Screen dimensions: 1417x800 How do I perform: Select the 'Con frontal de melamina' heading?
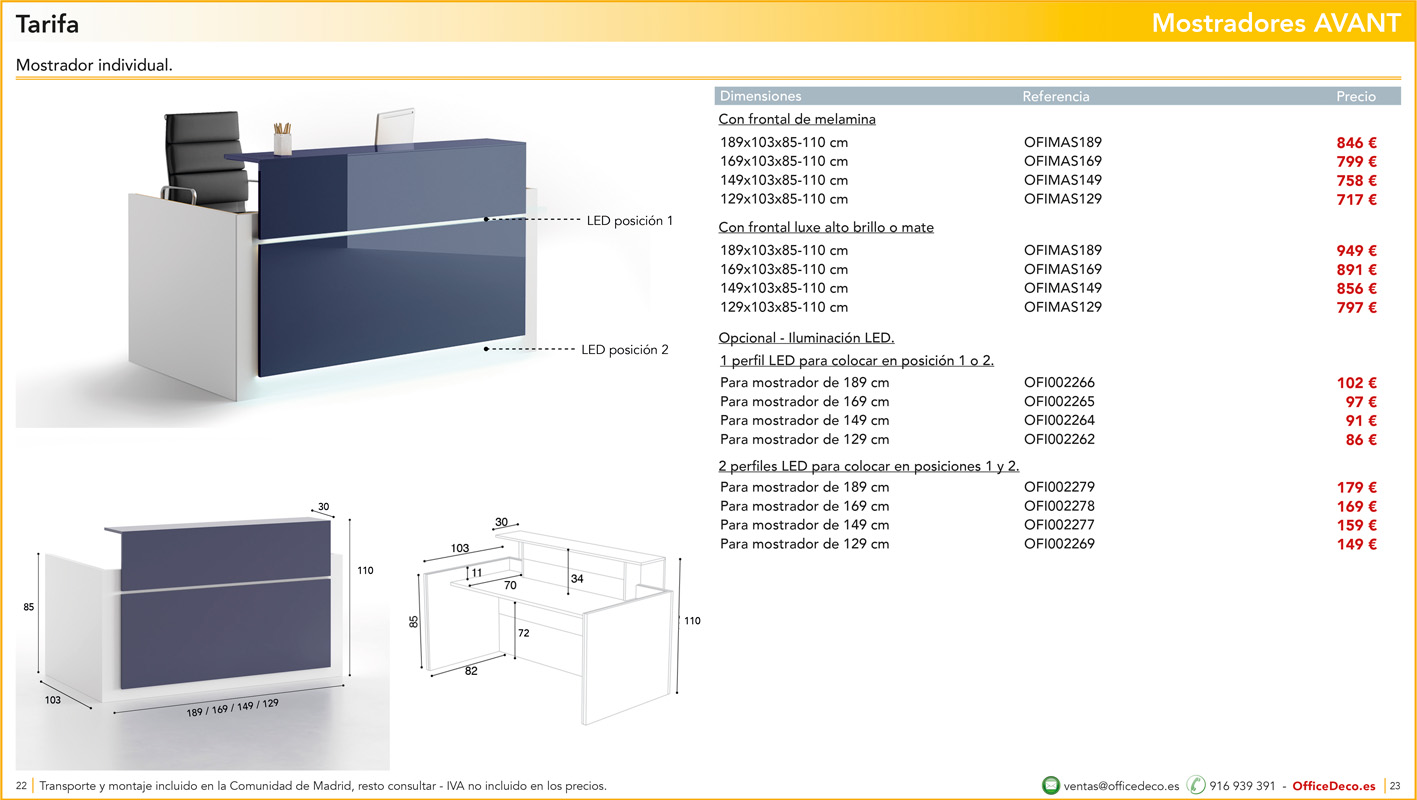tap(797, 119)
